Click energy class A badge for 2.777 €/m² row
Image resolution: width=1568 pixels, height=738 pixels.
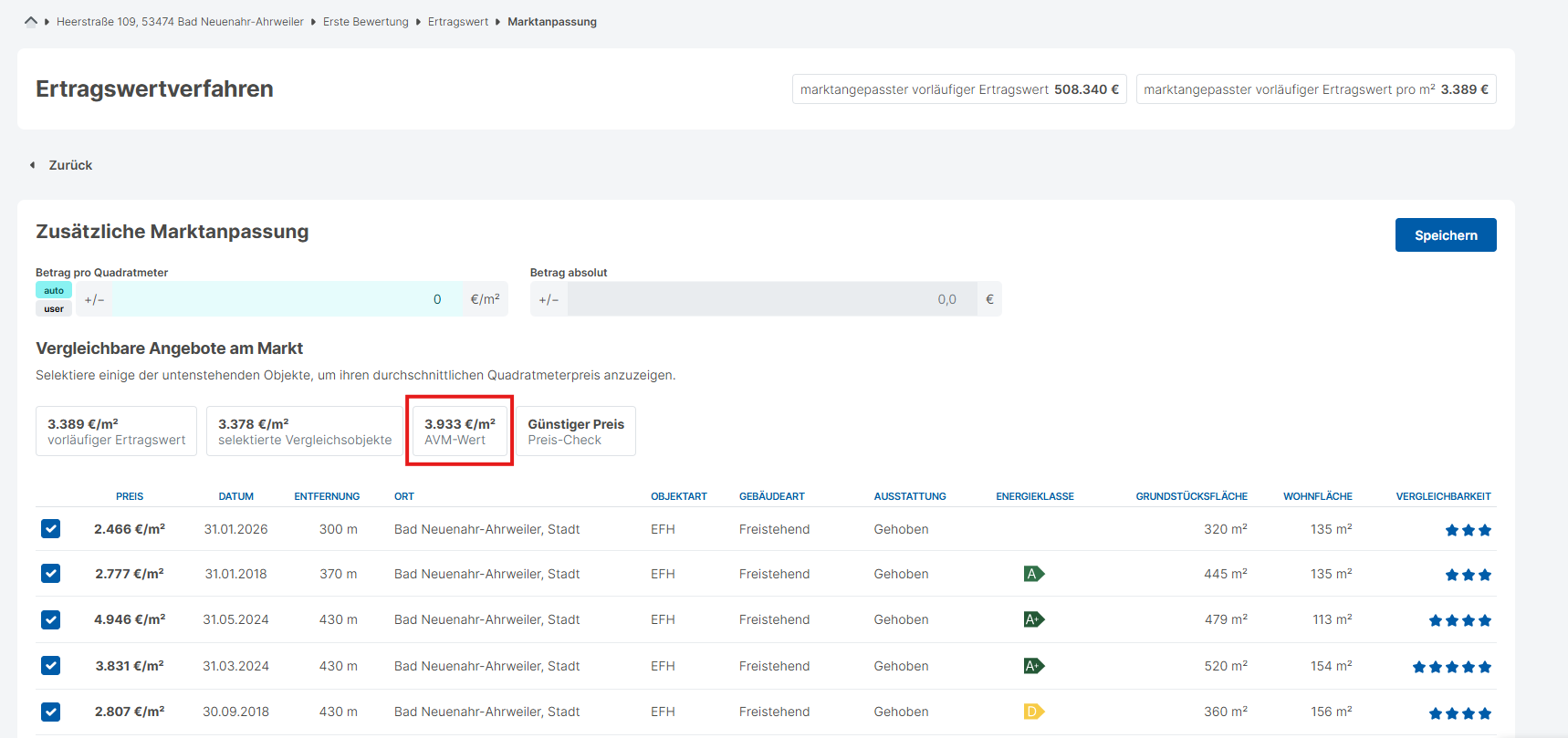(x=1033, y=574)
